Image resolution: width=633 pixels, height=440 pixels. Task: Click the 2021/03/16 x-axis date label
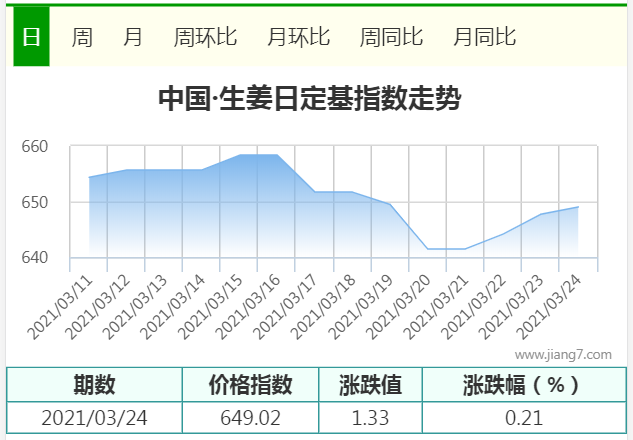[248, 308]
